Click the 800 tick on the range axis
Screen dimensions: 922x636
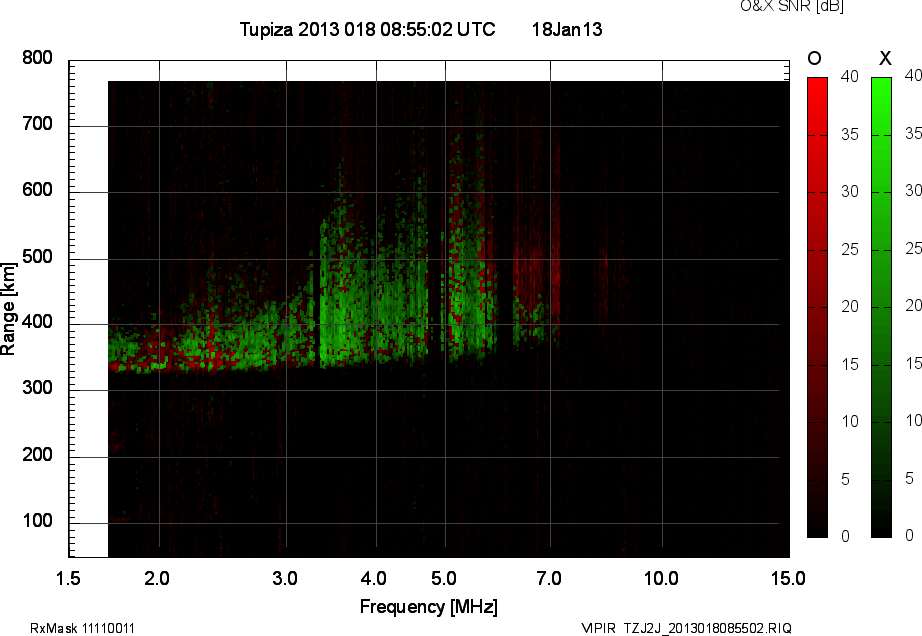(x=38, y=58)
